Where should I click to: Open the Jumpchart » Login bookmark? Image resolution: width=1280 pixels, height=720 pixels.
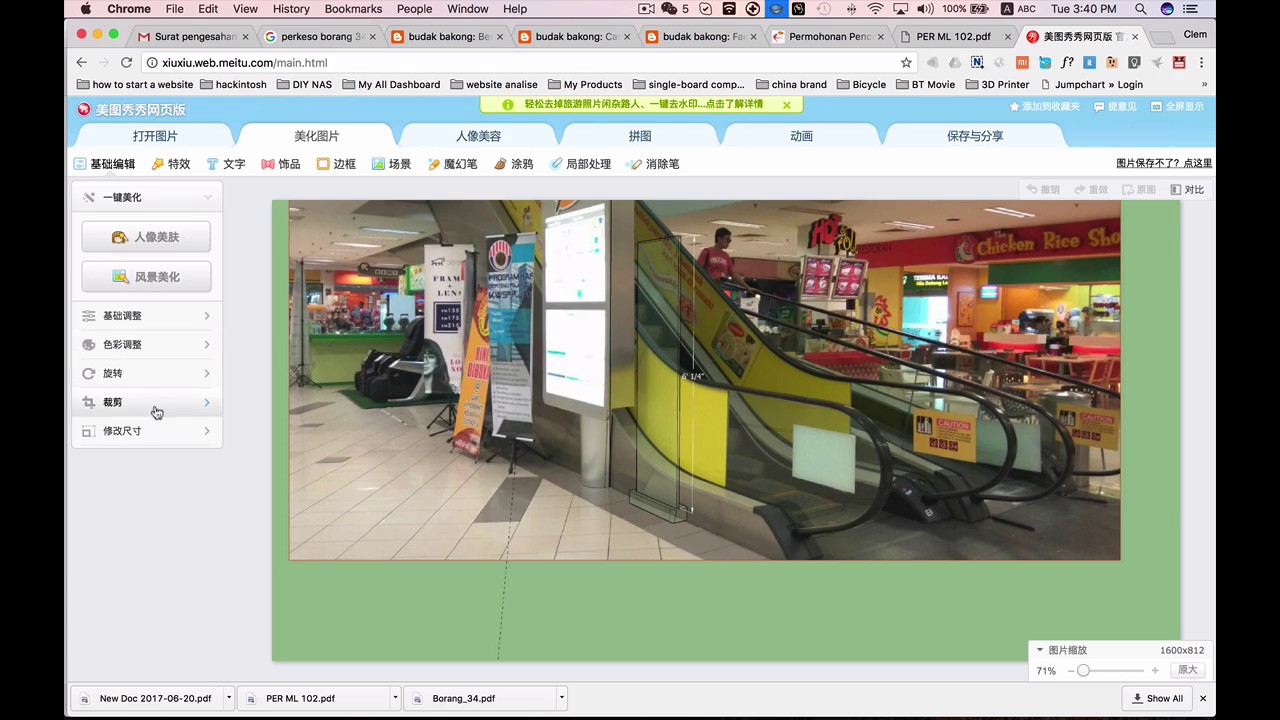1092,85
